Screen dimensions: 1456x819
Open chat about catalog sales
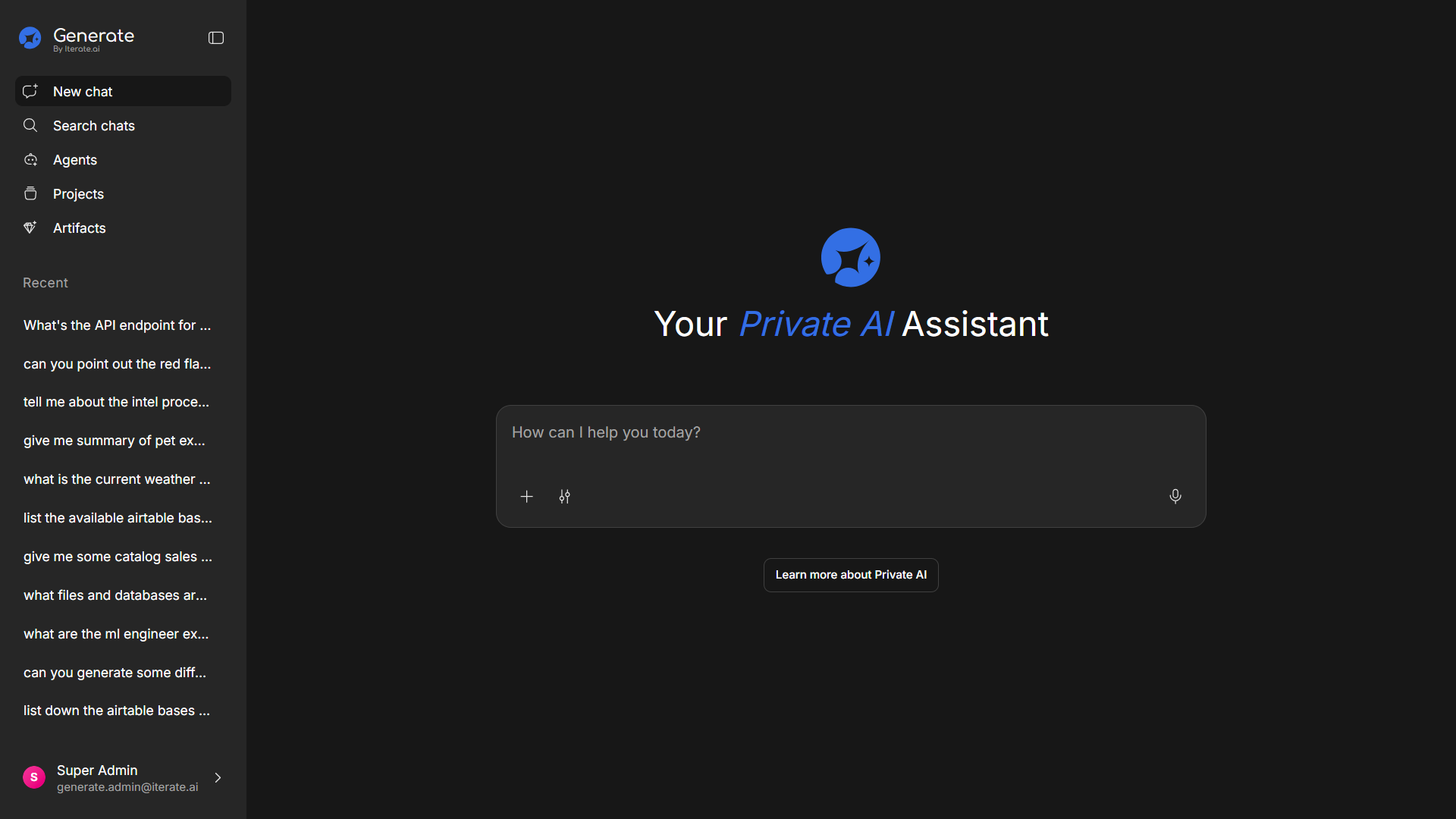click(118, 557)
